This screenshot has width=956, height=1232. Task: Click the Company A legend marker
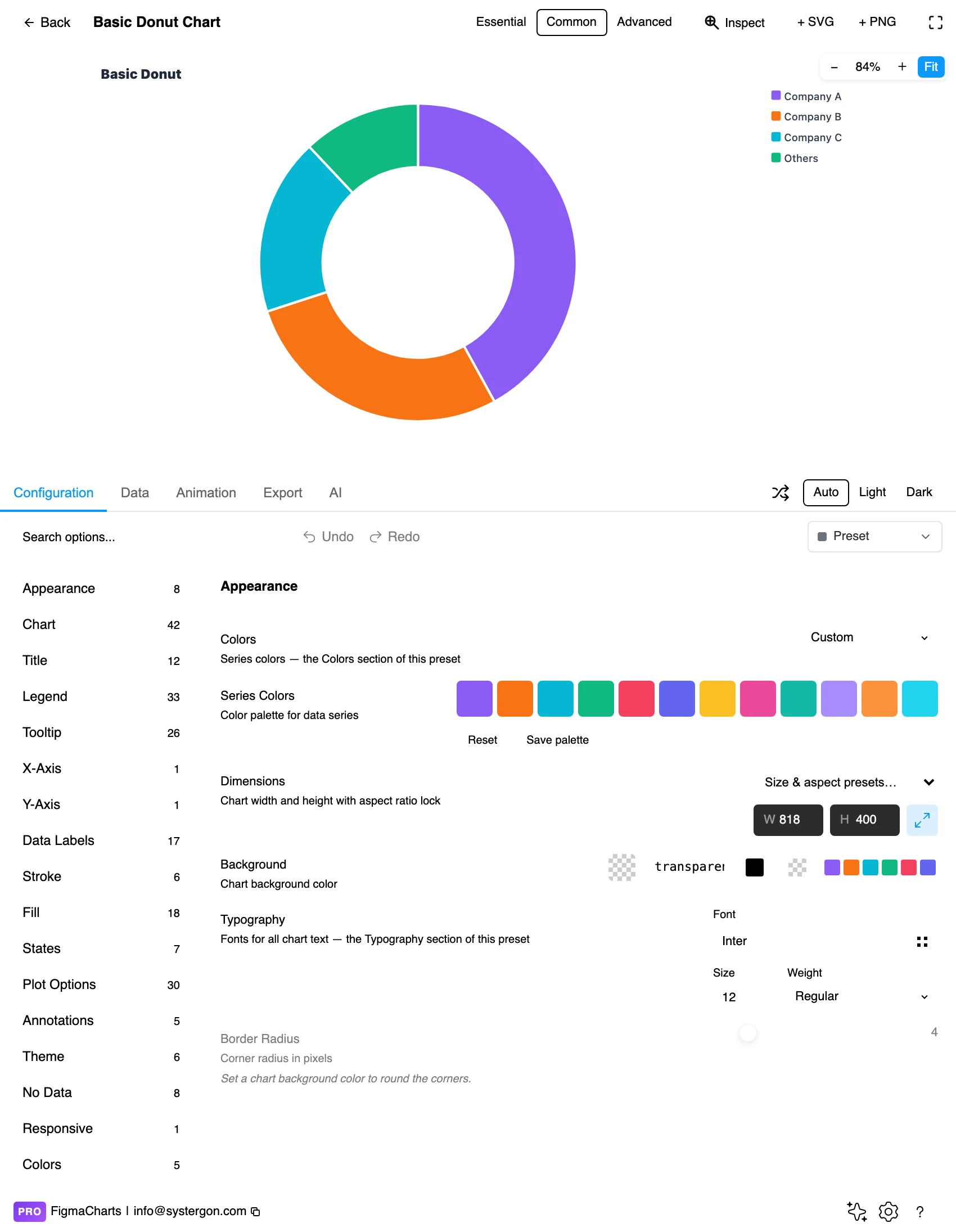[x=776, y=95]
